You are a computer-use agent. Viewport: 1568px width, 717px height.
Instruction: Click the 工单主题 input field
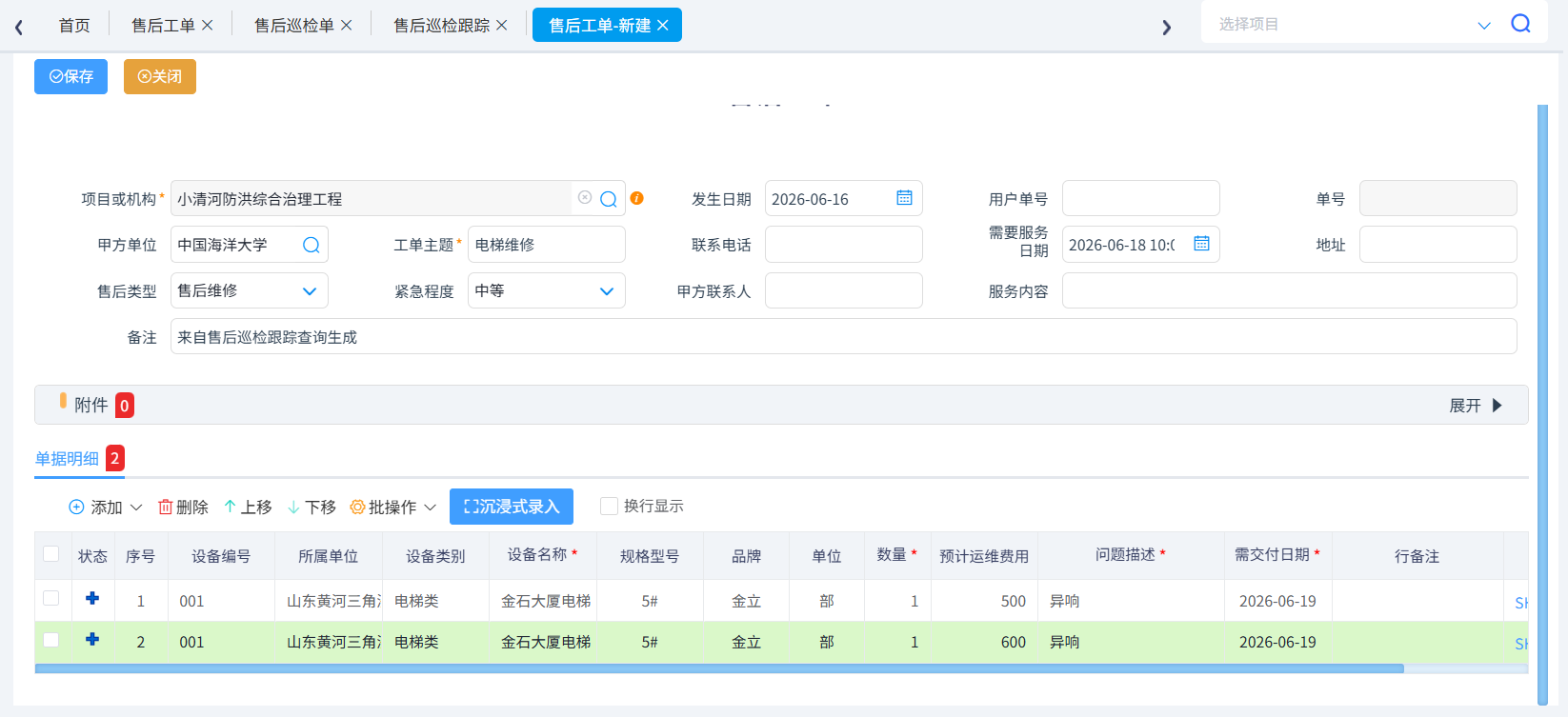(x=547, y=245)
